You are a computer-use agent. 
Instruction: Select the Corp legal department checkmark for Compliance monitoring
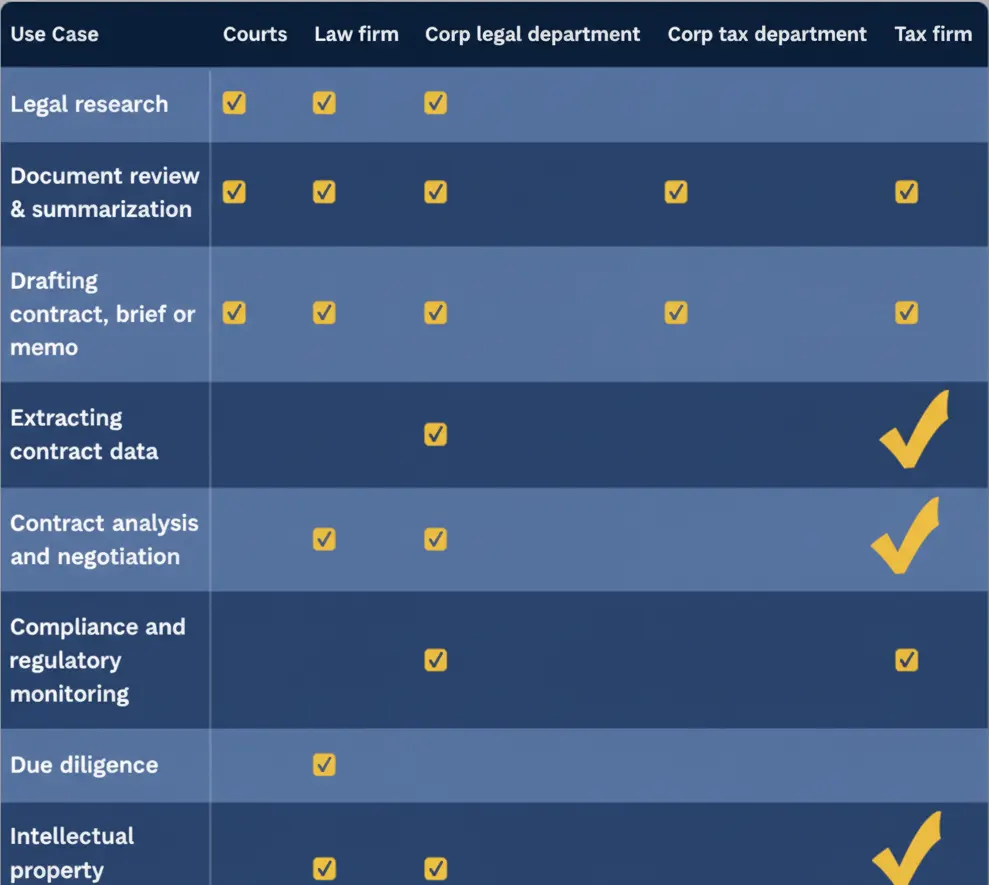[x=435, y=660]
